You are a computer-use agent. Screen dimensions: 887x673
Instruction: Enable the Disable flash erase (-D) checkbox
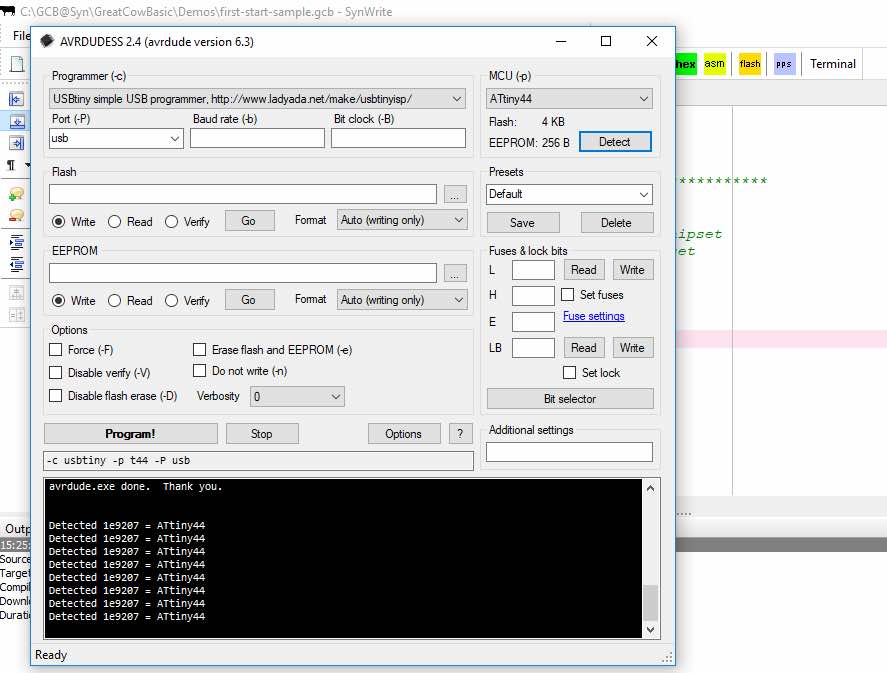point(55,395)
